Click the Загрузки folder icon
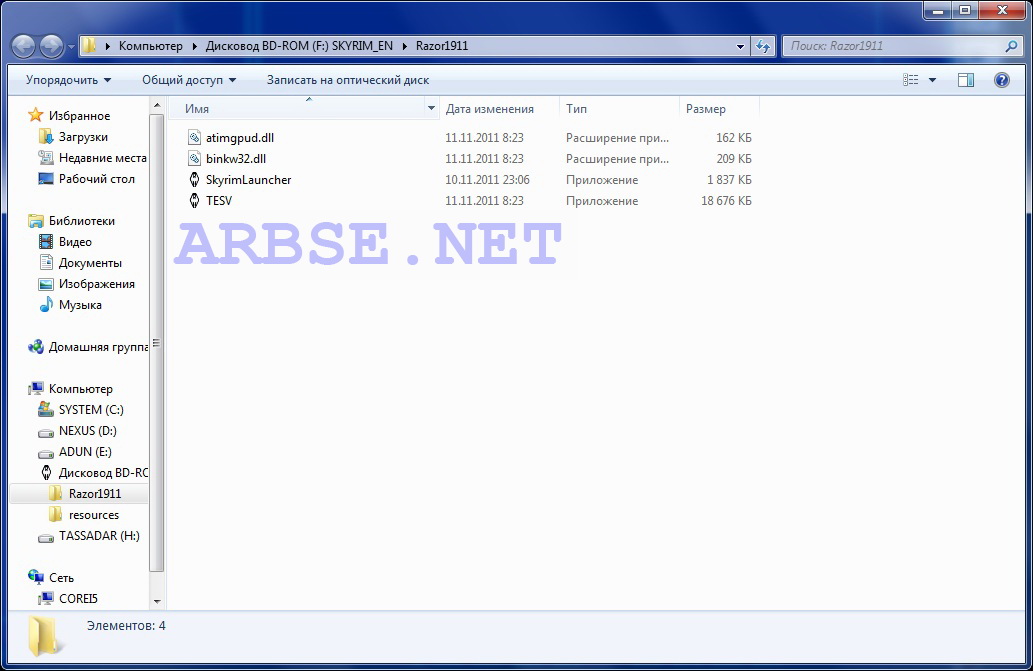 click(x=45, y=136)
